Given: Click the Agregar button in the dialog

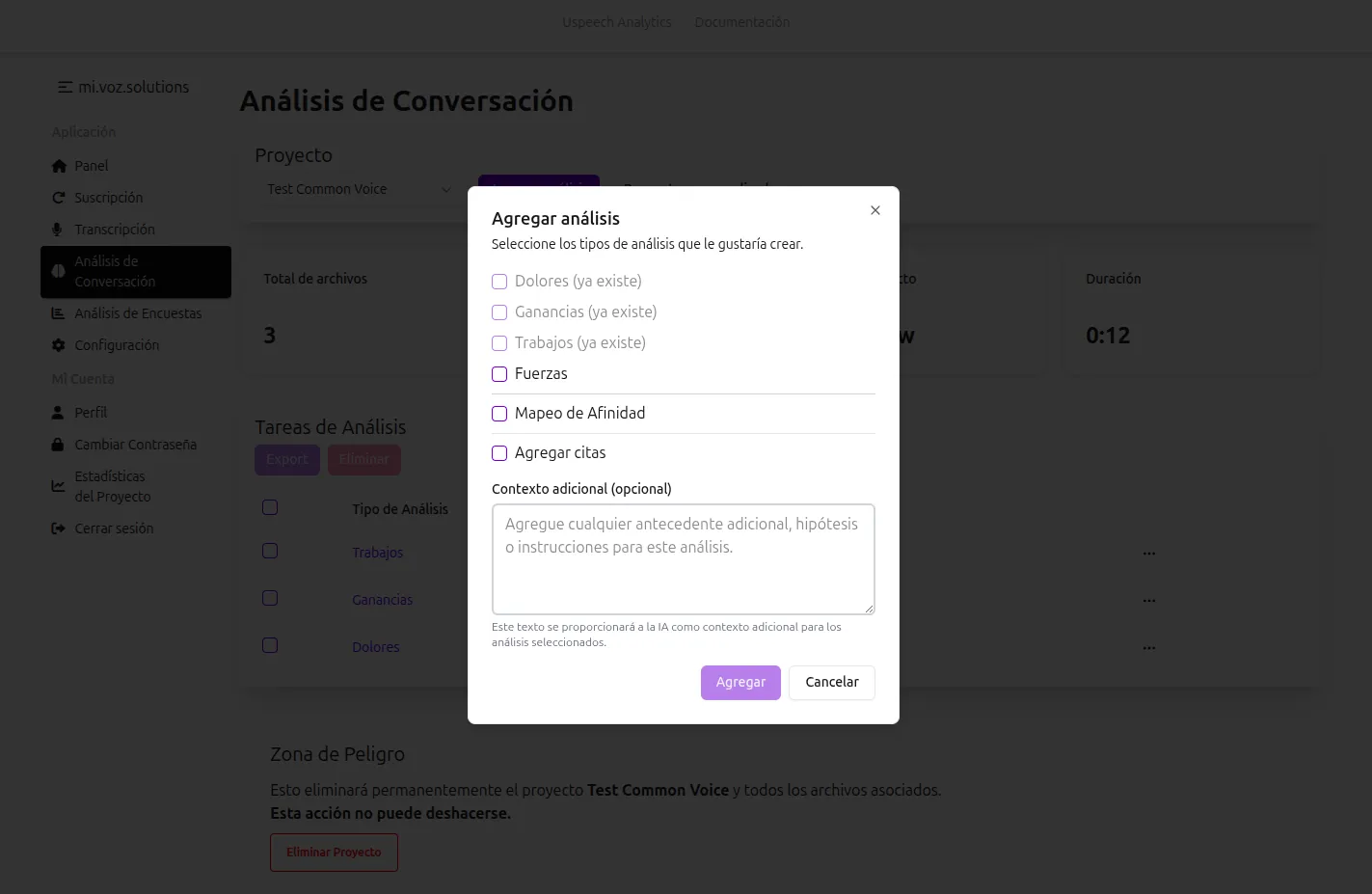Looking at the screenshot, I should [x=740, y=682].
